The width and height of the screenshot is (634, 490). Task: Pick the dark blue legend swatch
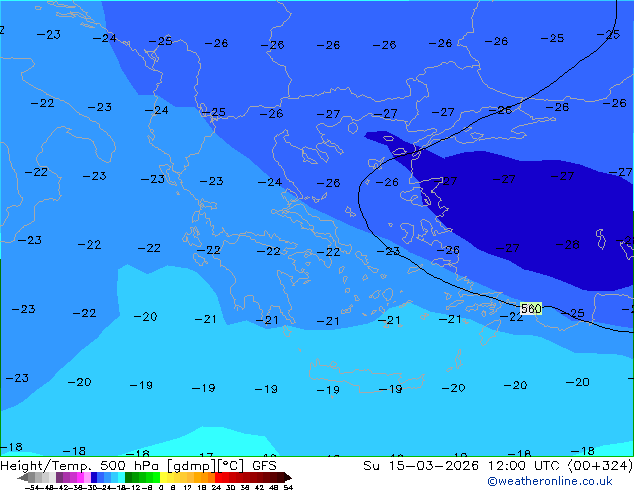[94, 477]
